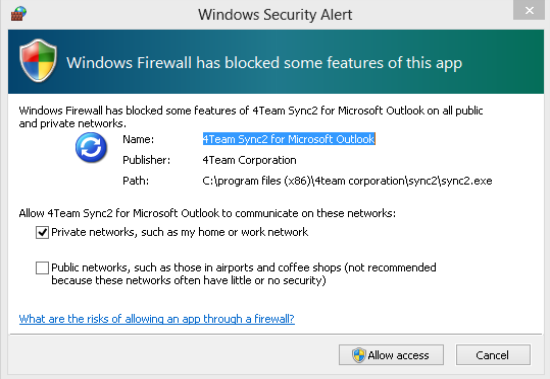Screen dimensions: 550x379
Task: Open the firewall risks help link
Action: [x=156, y=319]
